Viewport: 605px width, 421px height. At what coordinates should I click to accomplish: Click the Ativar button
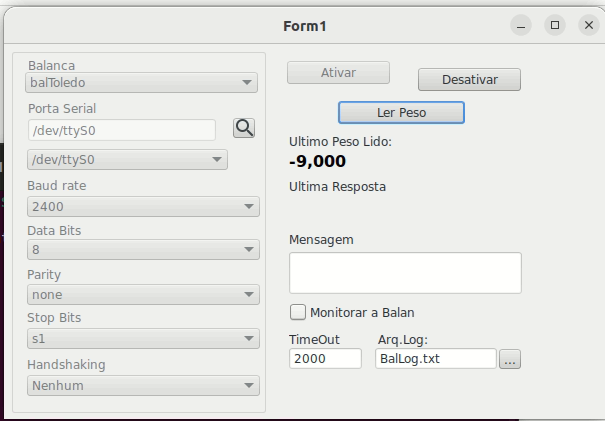[x=338, y=73]
